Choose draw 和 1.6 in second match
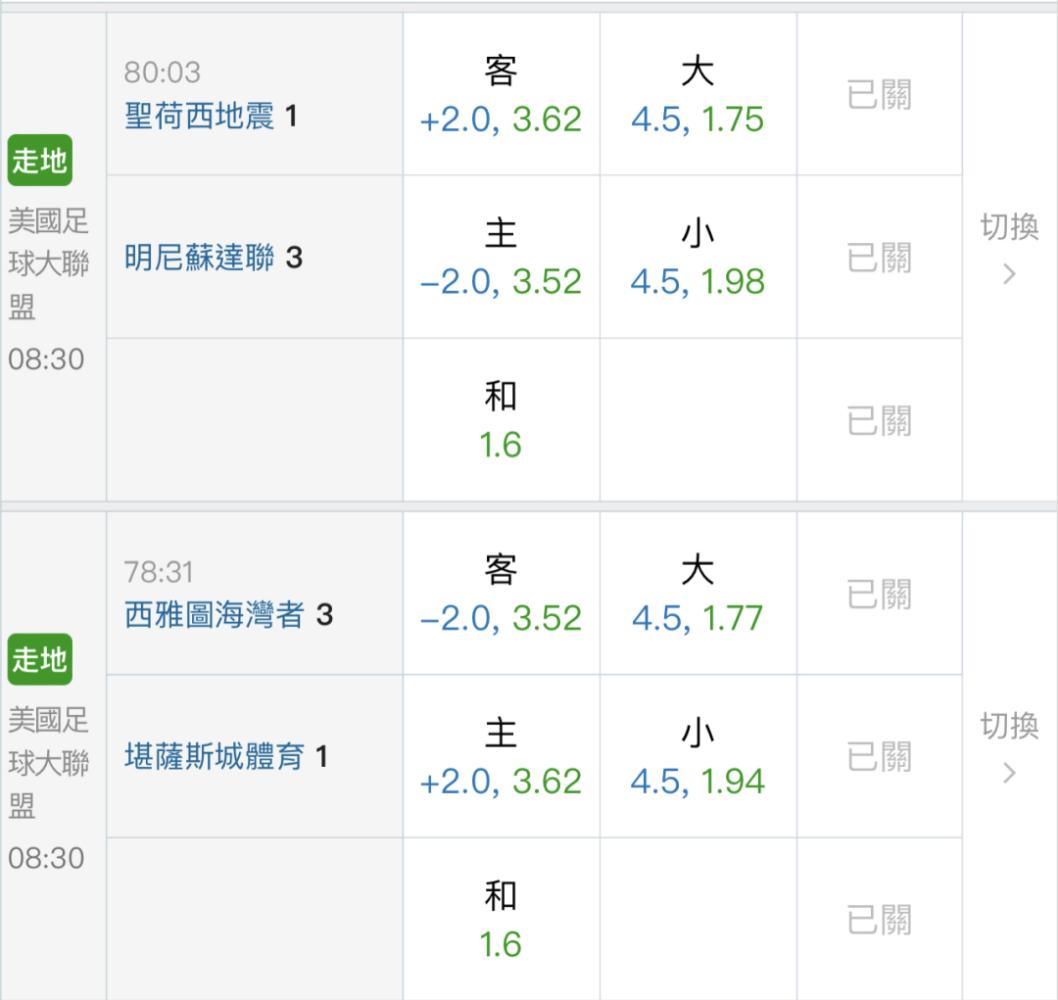Viewport: 1058px width, 1000px height. click(x=501, y=919)
